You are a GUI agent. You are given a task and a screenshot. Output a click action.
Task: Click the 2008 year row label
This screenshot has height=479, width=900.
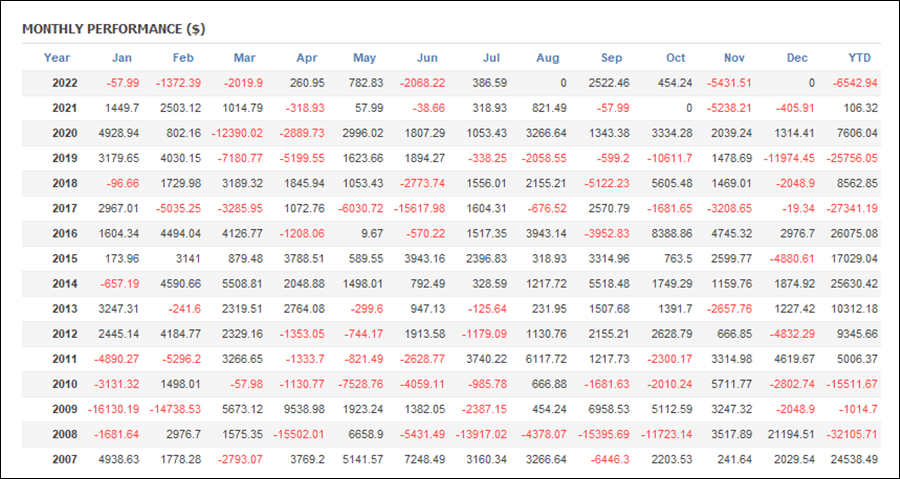[x=65, y=435]
